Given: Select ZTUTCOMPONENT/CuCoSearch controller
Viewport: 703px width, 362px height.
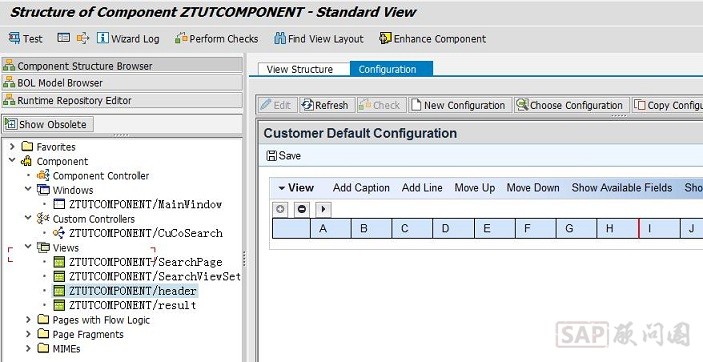Looking at the screenshot, I should click(x=146, y=233).
